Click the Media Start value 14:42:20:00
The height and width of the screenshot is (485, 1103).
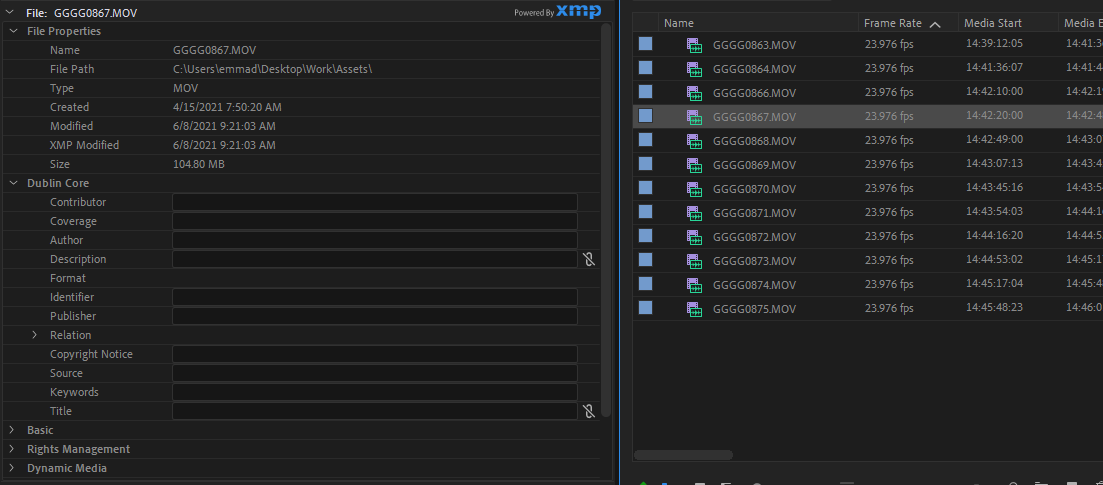tap(994, 115)
